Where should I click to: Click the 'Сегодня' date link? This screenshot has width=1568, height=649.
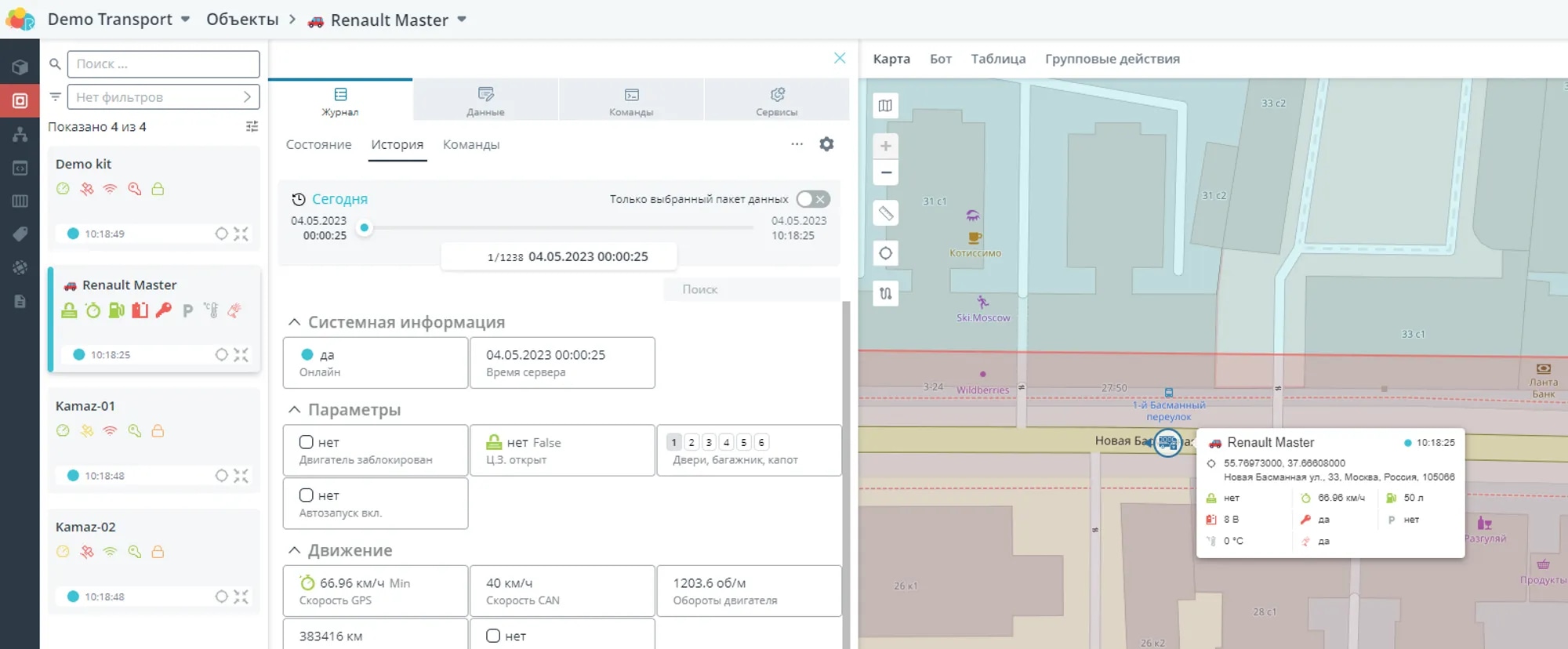click(339, 199)
